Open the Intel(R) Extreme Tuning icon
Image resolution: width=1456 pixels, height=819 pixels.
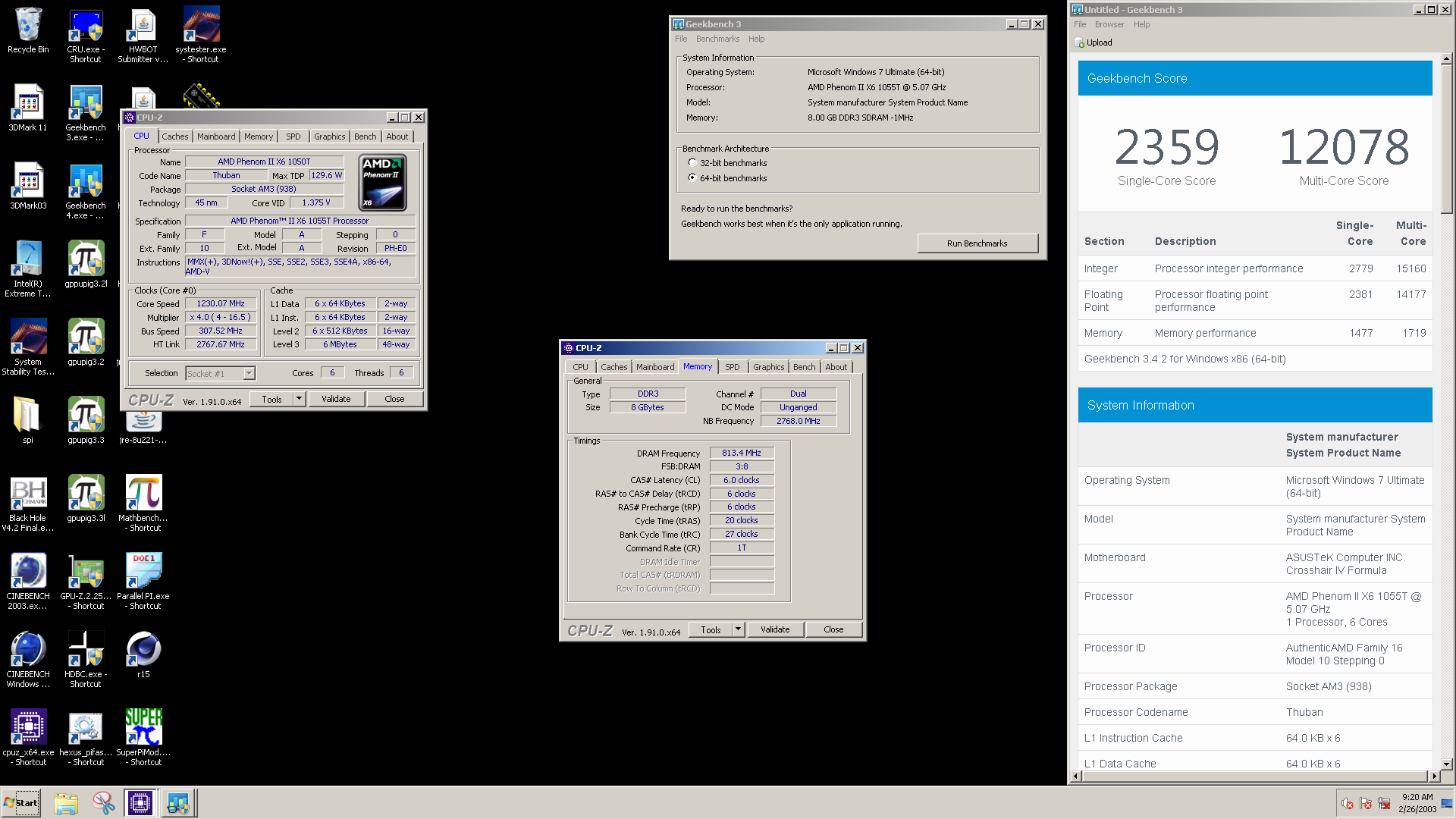click(28, 269)
